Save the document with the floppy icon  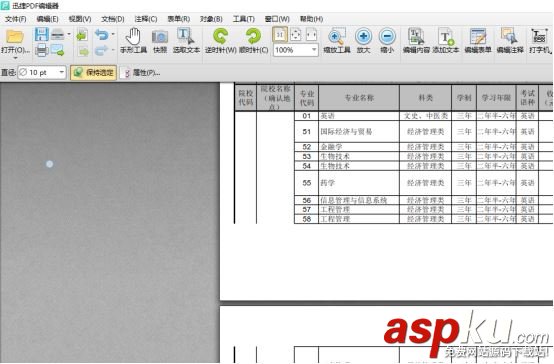(x=41, y=34)
